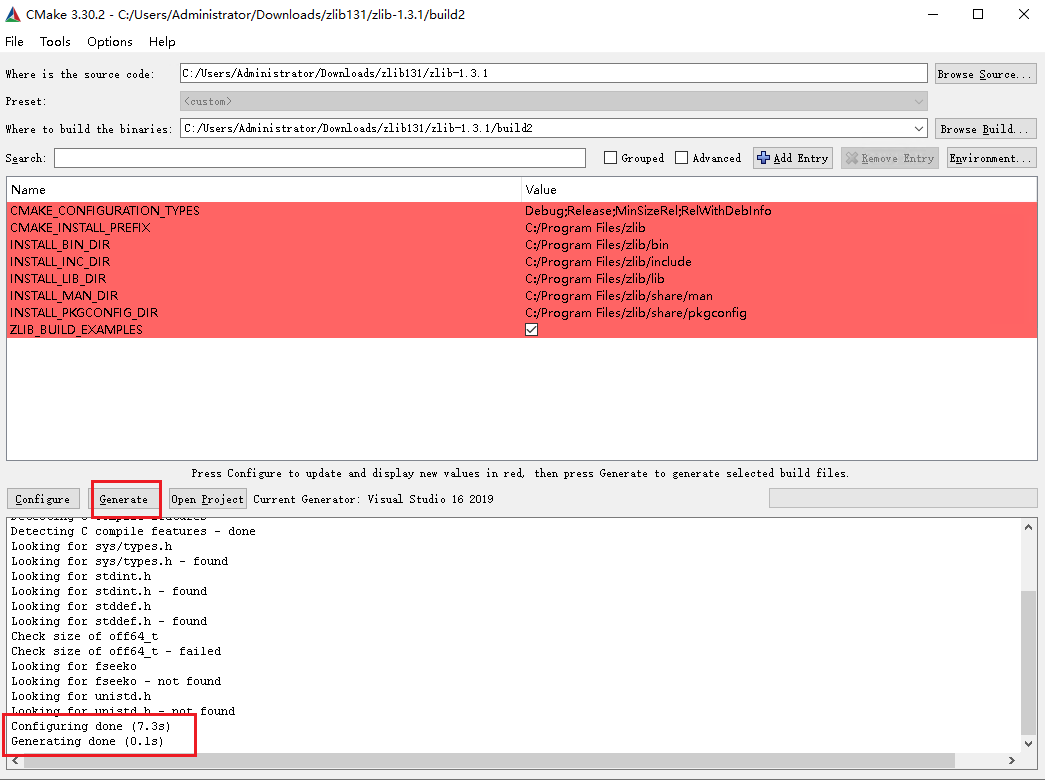Click the Configure button
The height and width of the screenshot is (780, 1045).
pos(43,499)
